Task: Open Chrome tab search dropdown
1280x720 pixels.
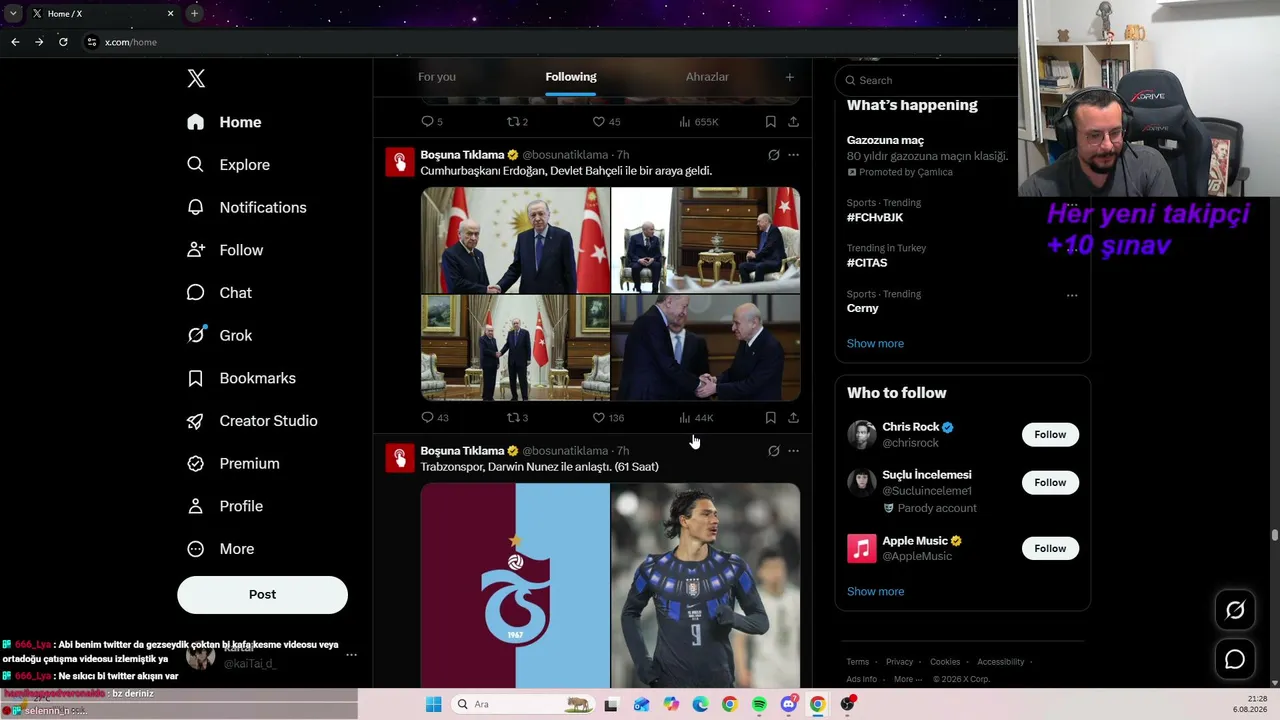Action: tap(13, 13)
